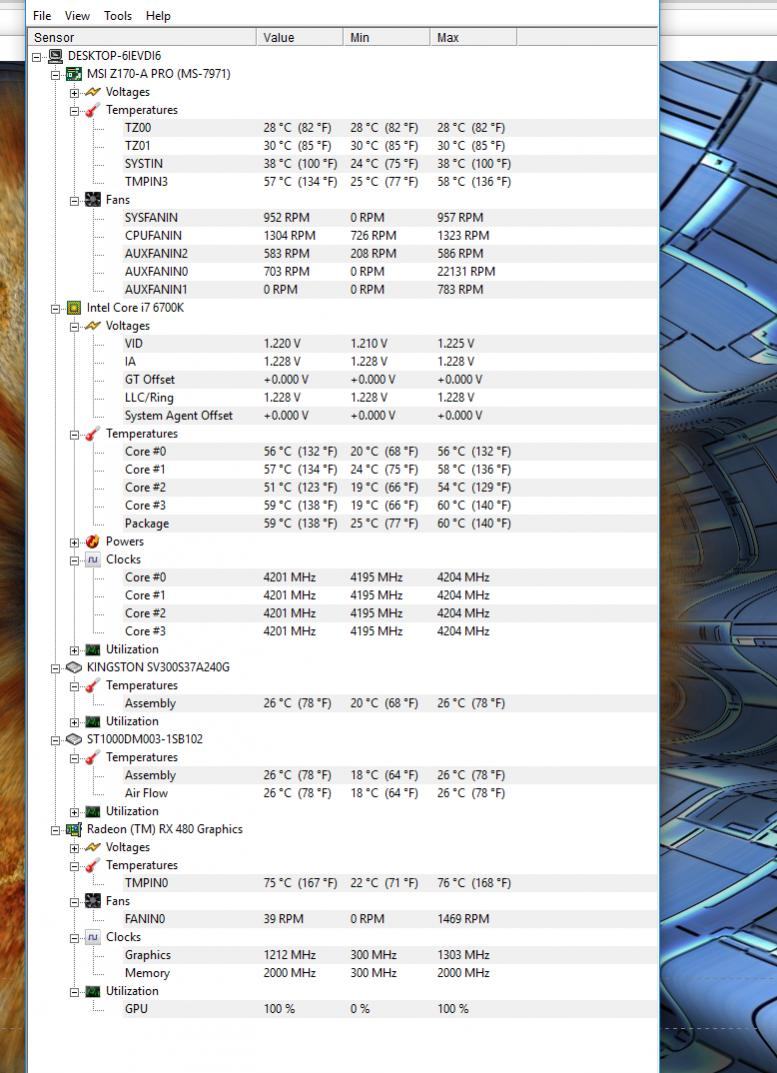
Task: Open the Help menu
Action: (158, 15)
